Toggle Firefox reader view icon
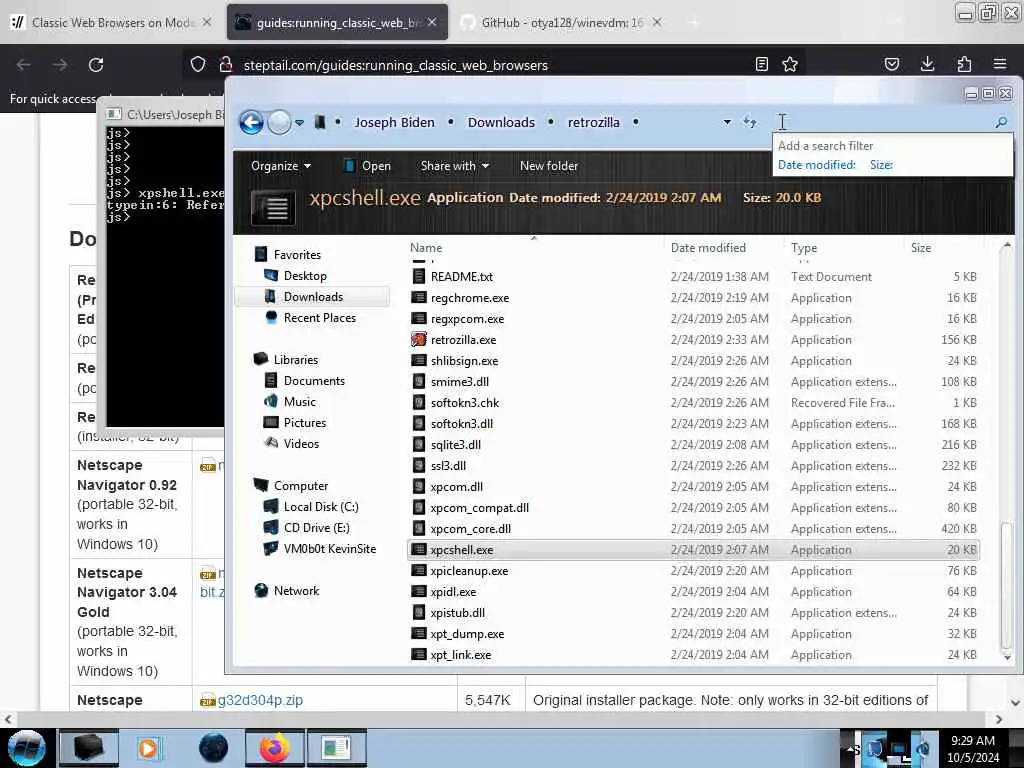Viewport: 1024px width, 768px height. 761,64
